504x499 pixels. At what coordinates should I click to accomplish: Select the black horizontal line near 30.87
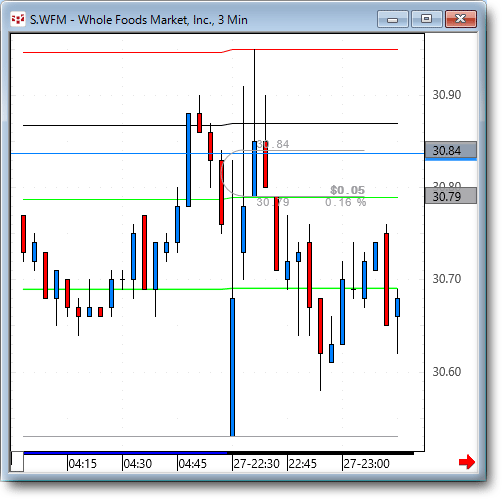tap(210, 124)
